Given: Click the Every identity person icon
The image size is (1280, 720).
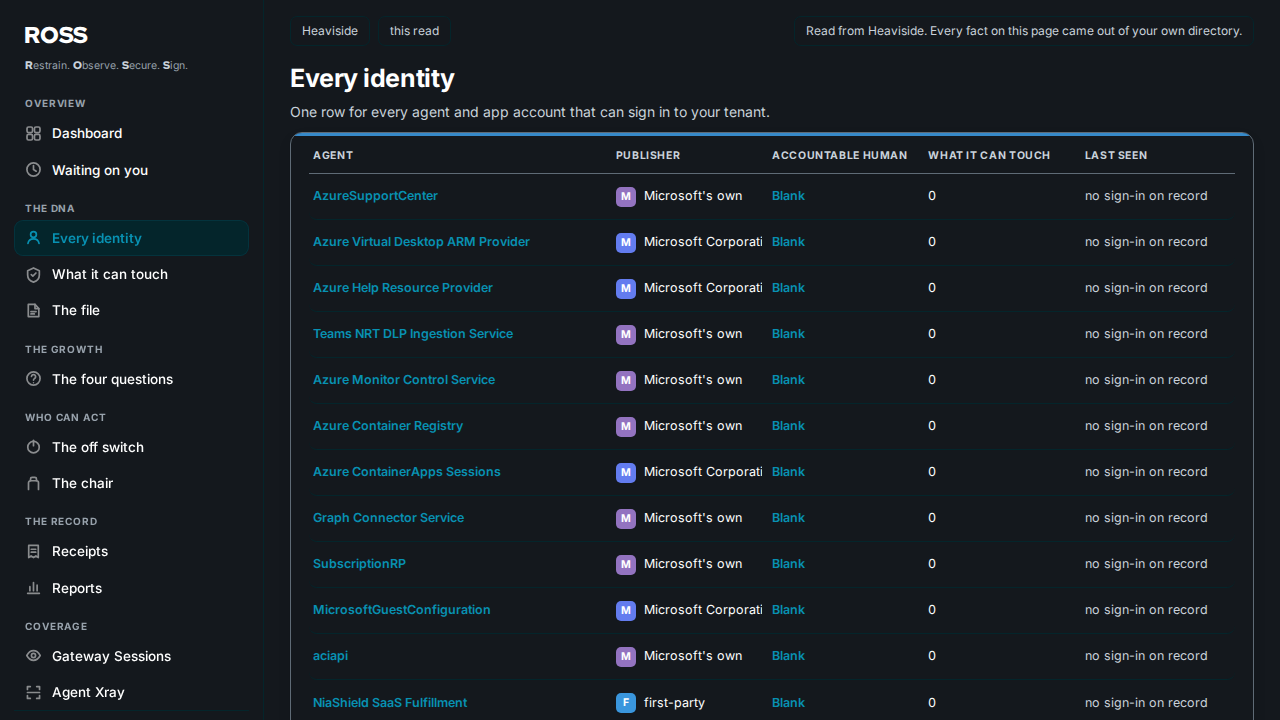Looking at the screenshot, I should tap(33, 238).
